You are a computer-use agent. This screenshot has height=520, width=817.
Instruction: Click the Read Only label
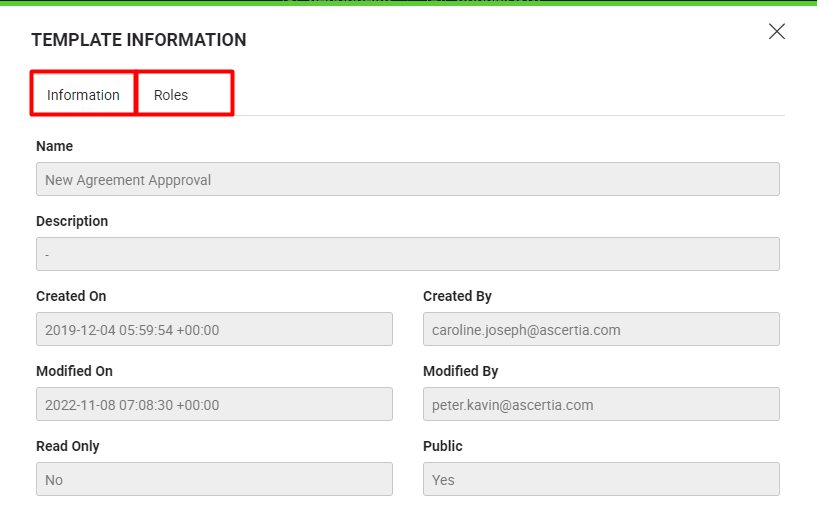tap(68, 446)
